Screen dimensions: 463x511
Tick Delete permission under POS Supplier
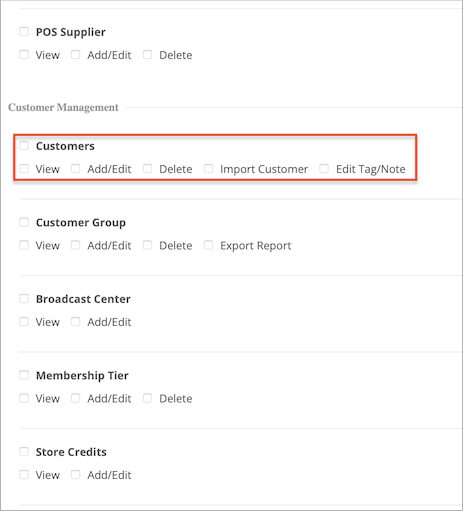point(147,55)
